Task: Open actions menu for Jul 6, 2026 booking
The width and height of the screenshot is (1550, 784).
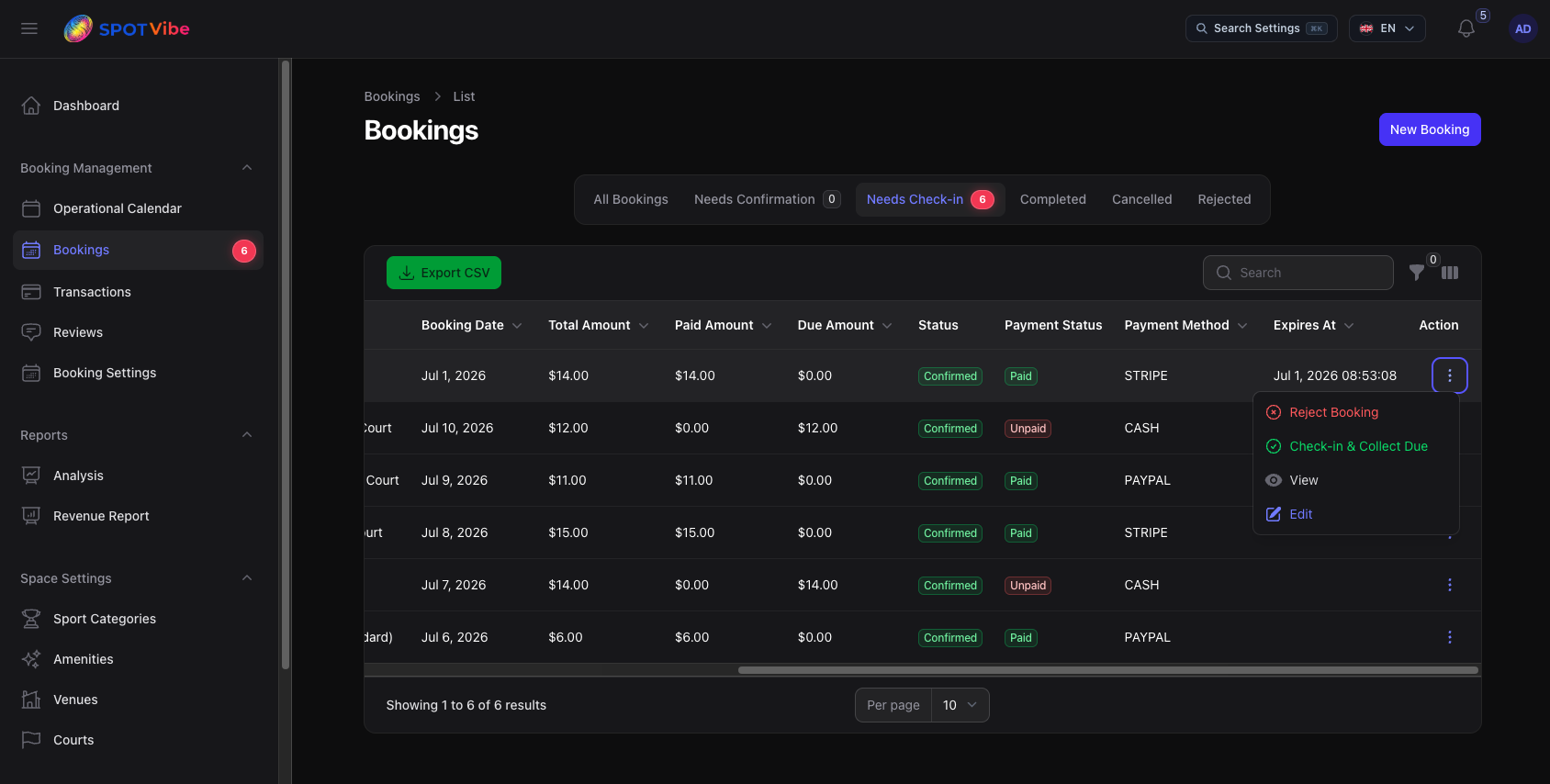Action: coord(1450,637)
